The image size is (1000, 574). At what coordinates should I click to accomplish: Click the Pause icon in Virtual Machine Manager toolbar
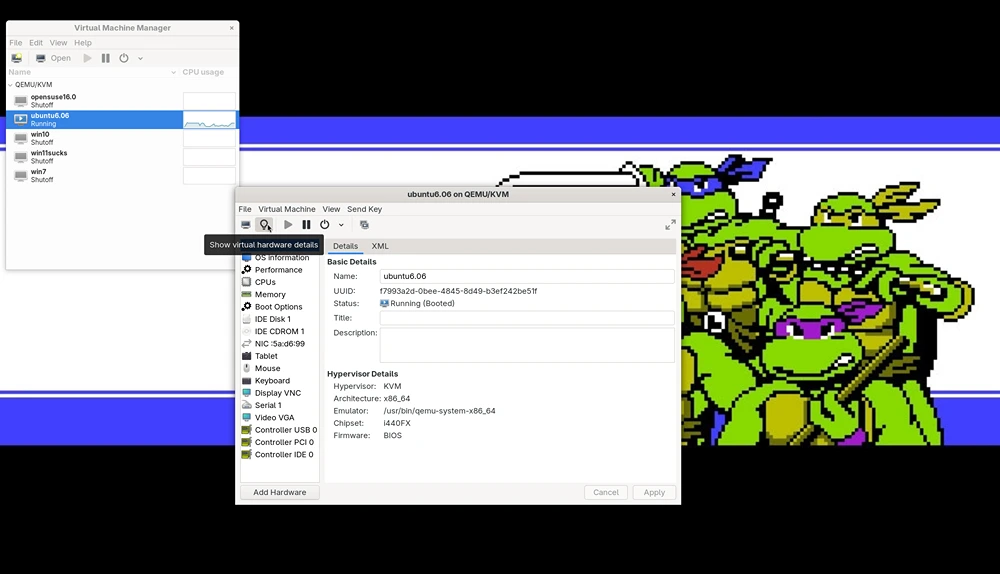pos(105,58)
